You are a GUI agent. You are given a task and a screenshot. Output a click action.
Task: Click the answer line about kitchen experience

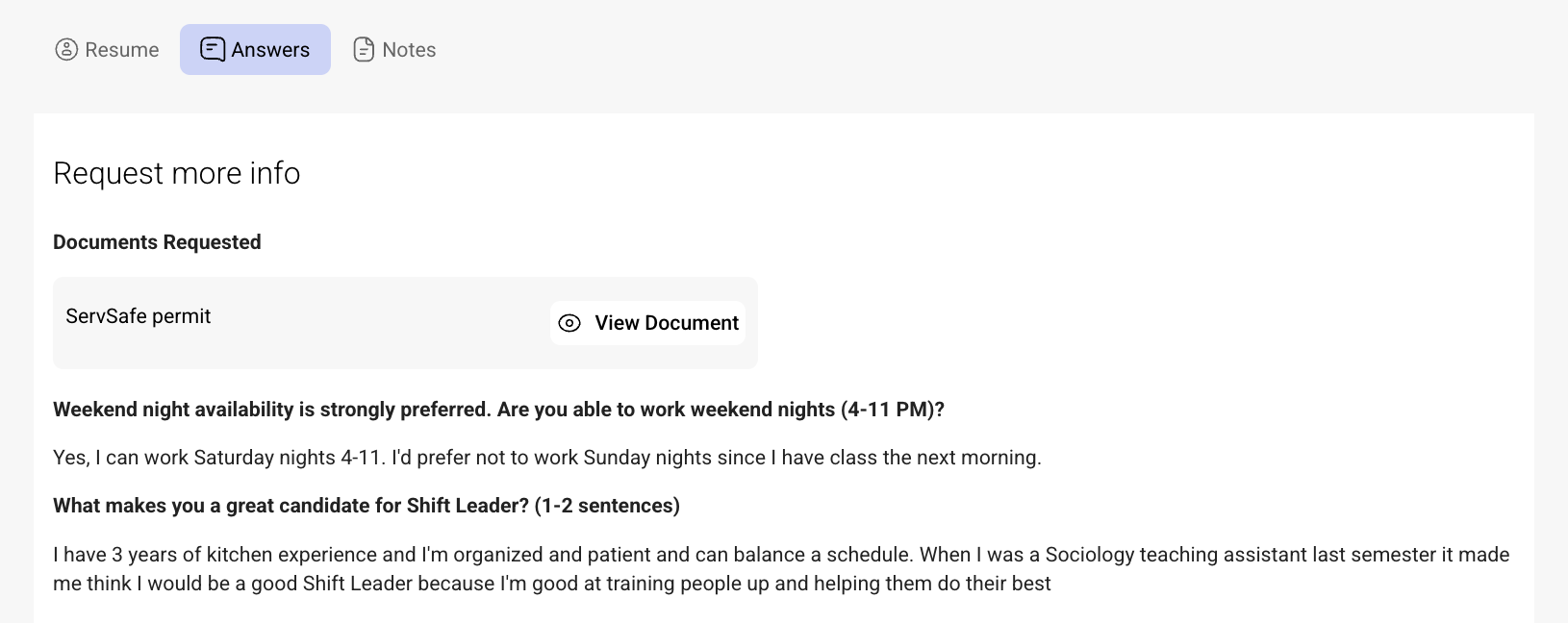coord(481,555)
